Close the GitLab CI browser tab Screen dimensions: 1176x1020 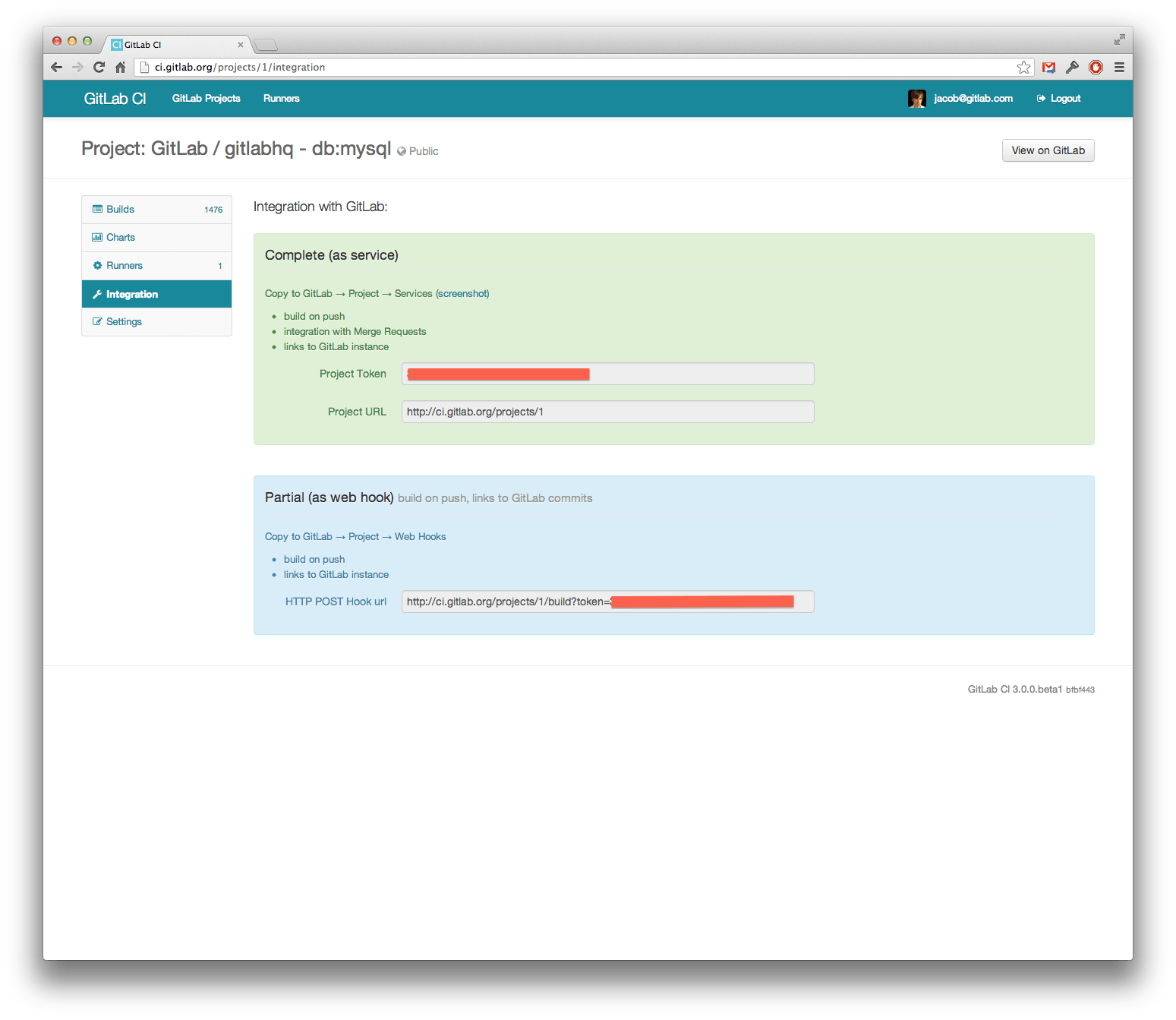(241, 45)
